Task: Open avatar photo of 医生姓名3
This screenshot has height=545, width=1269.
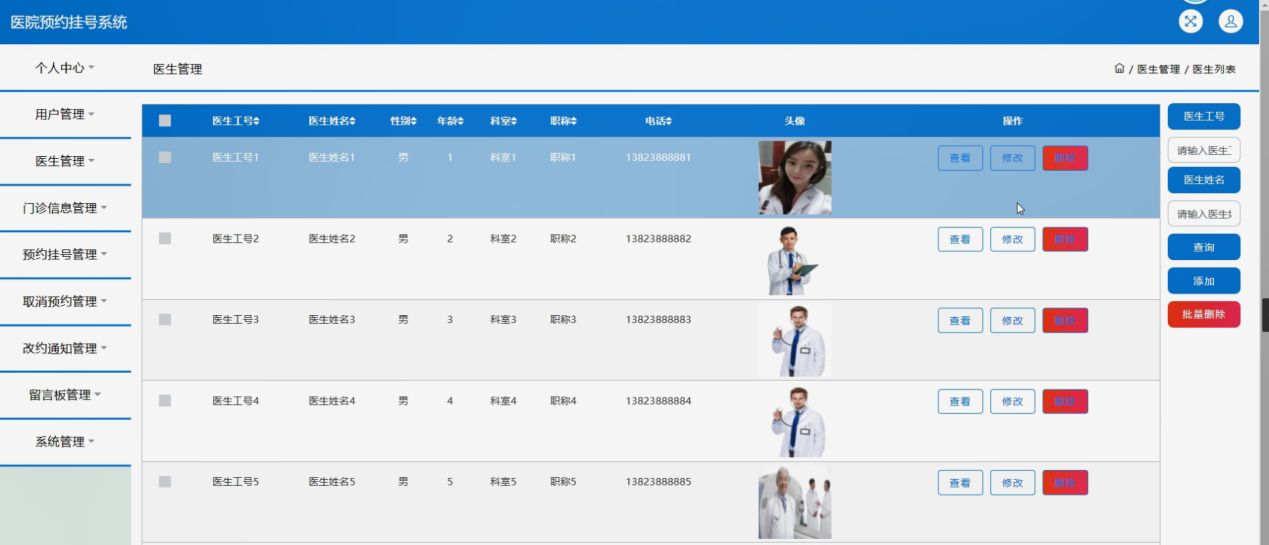Action: pos(794,340)
